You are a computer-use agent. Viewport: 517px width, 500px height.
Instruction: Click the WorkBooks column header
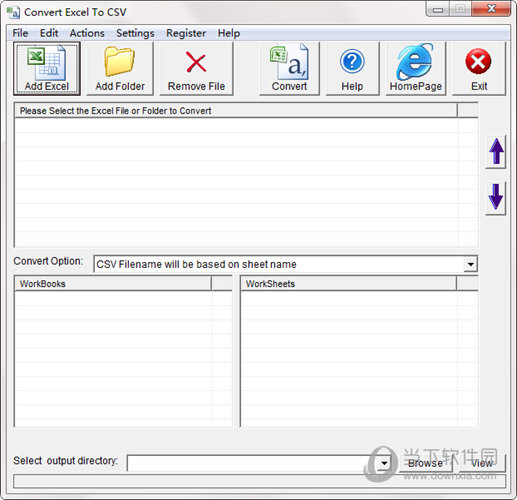pos(113,284)
